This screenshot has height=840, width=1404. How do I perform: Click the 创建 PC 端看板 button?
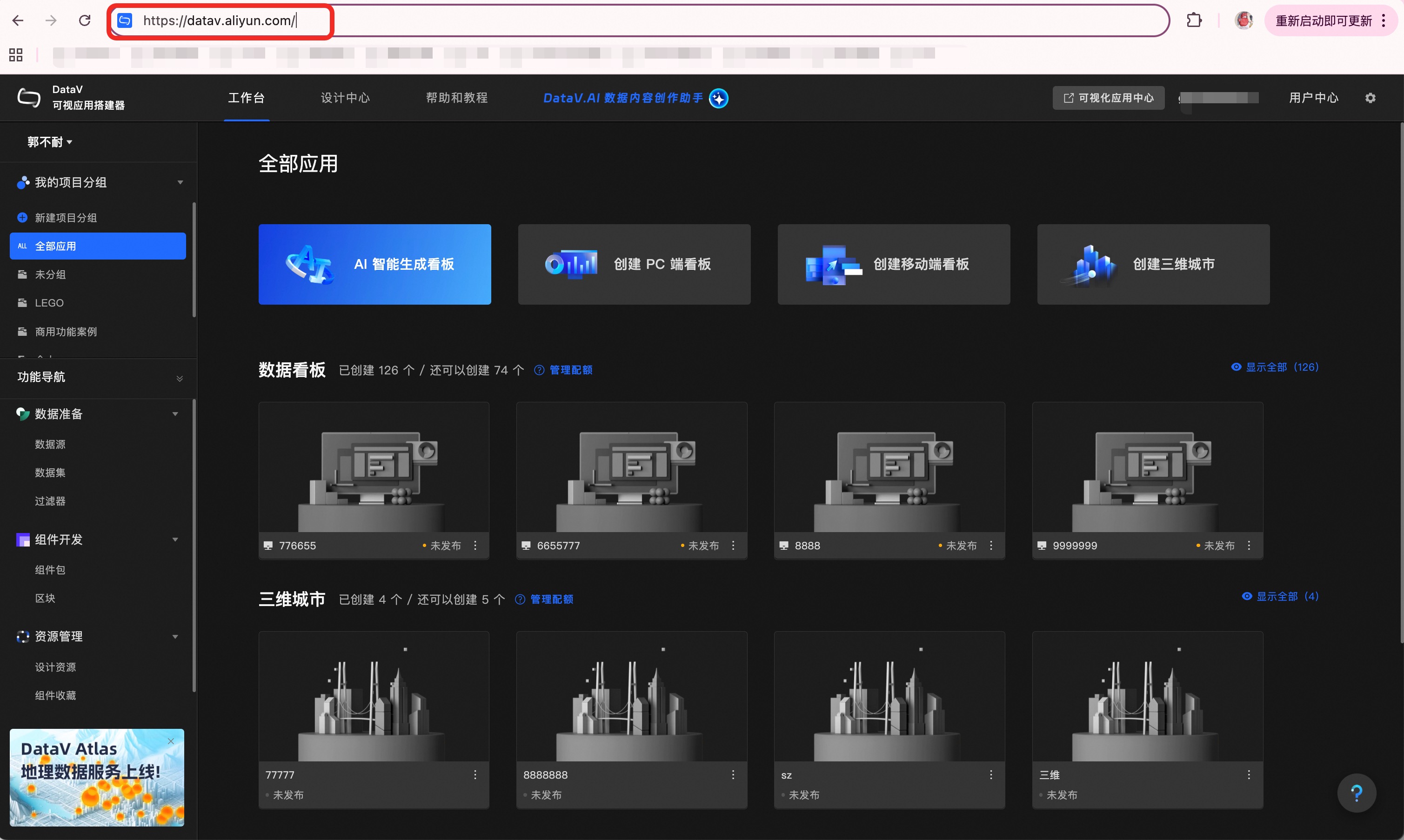634,264
